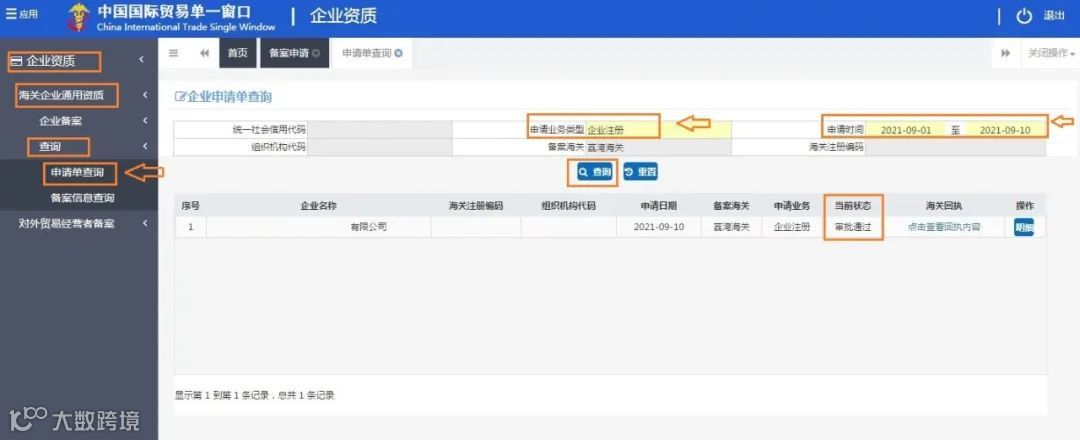Close the 申请单查询 tab

click(399, 53)
